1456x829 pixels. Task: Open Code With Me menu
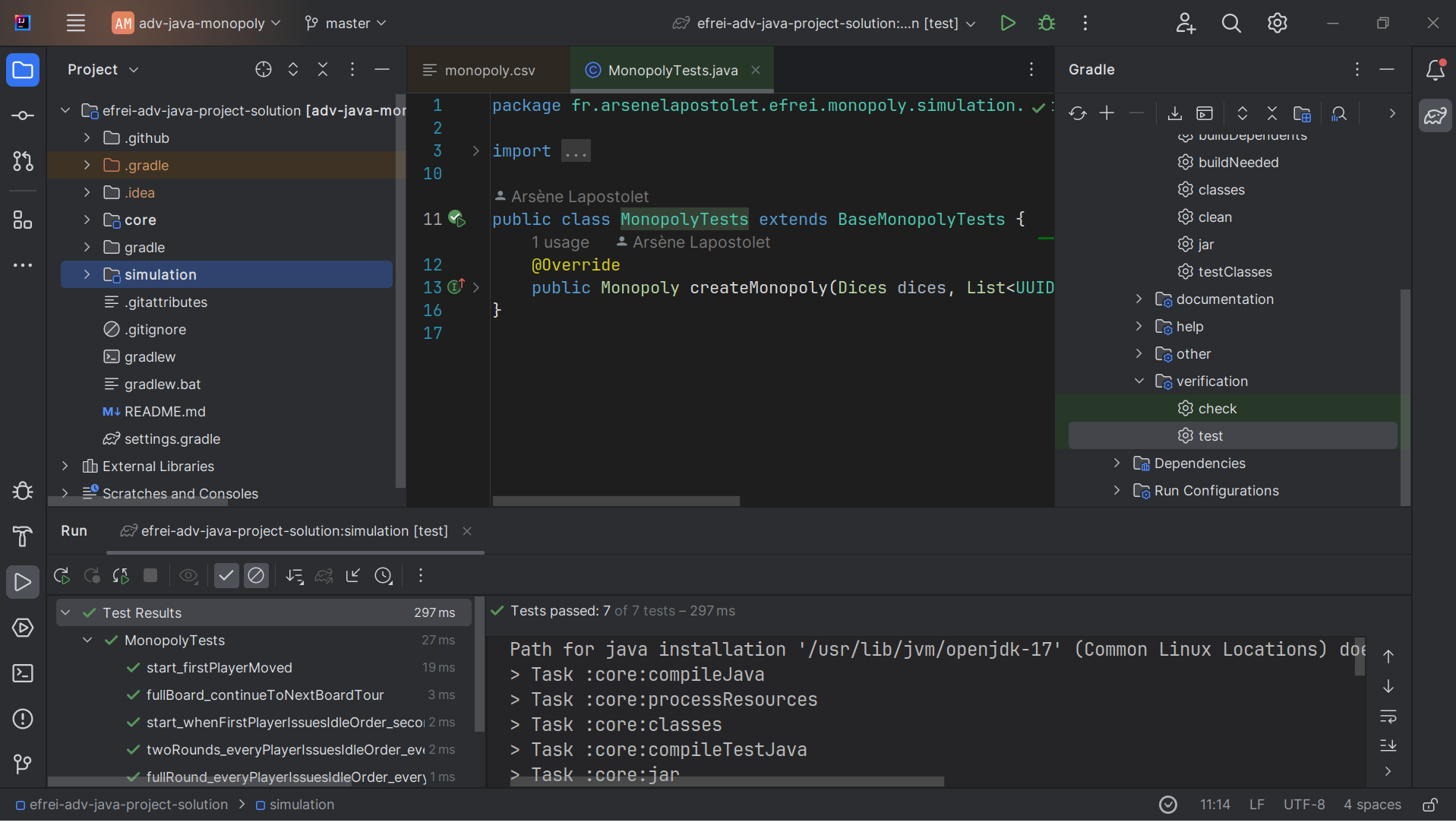coord(1186,24)
